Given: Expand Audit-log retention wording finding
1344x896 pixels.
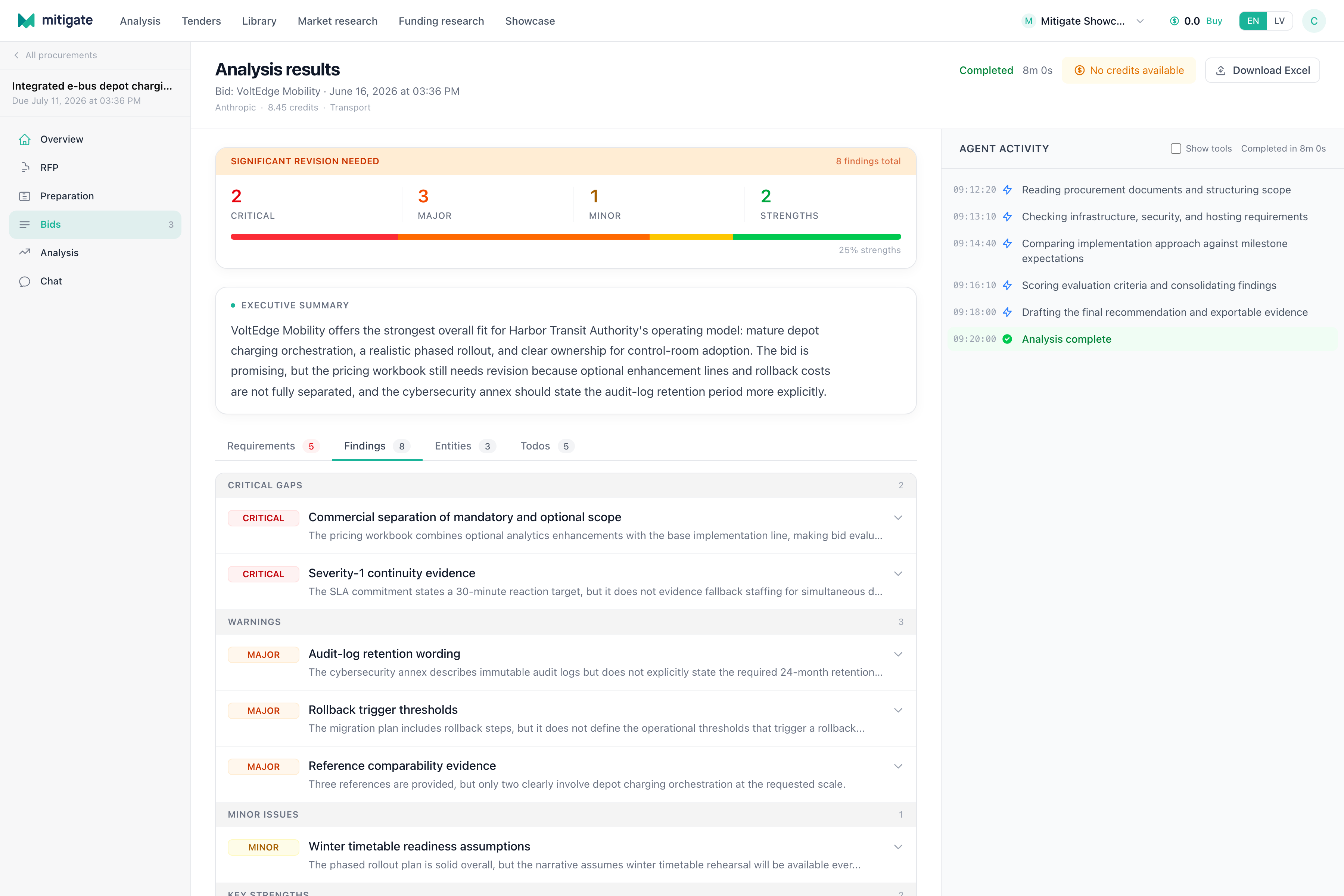Looking at the screenshot, I should (898, 654).
